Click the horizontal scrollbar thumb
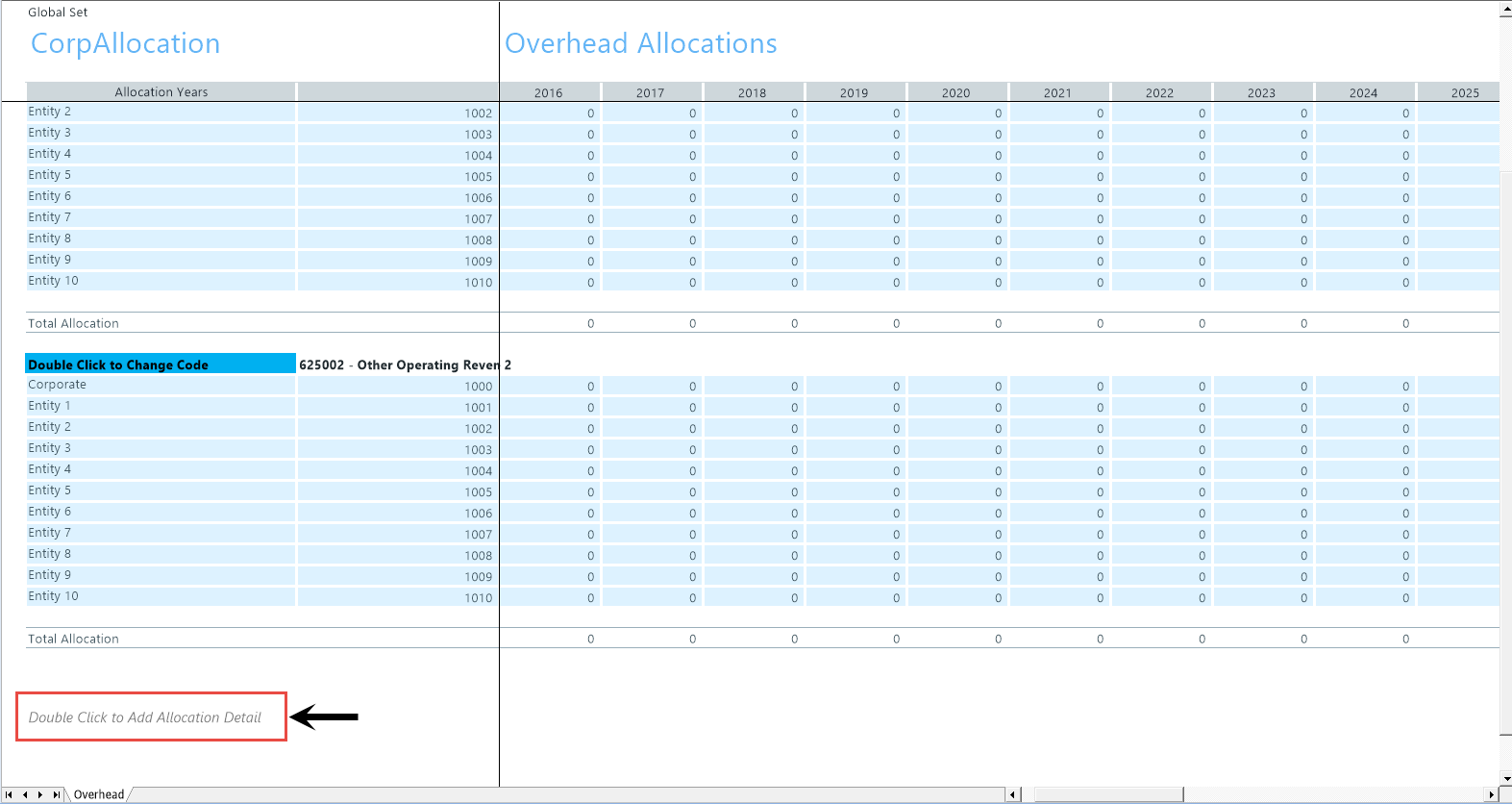 tap(1107, 794)
